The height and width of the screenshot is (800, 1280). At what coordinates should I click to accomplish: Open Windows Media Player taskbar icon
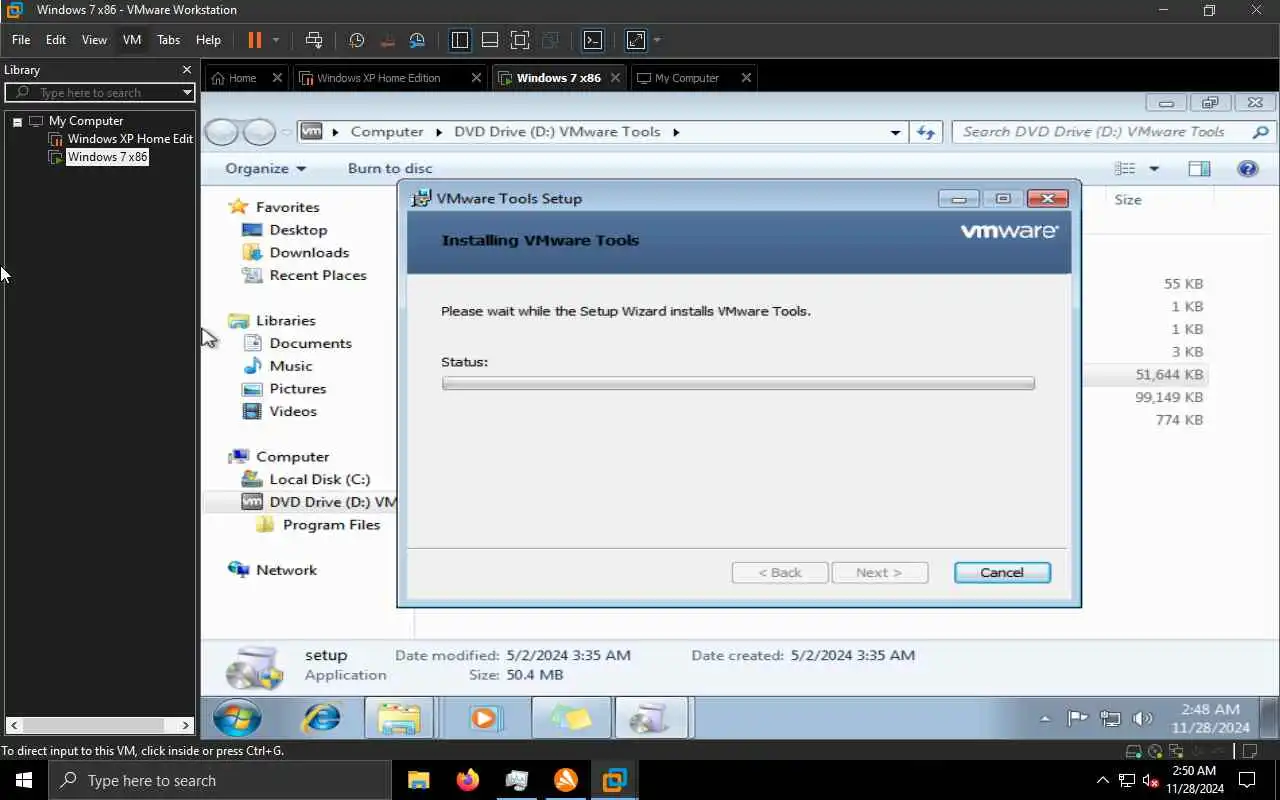[x=485, y=718]
